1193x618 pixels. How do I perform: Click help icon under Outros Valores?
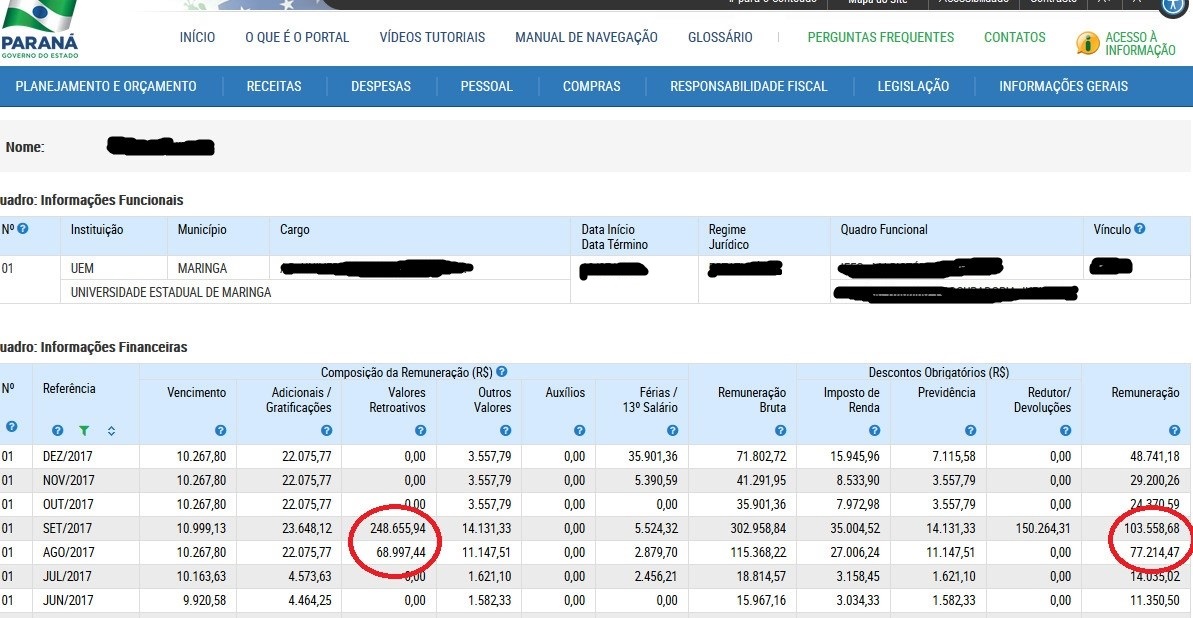(x=505, y=431)
